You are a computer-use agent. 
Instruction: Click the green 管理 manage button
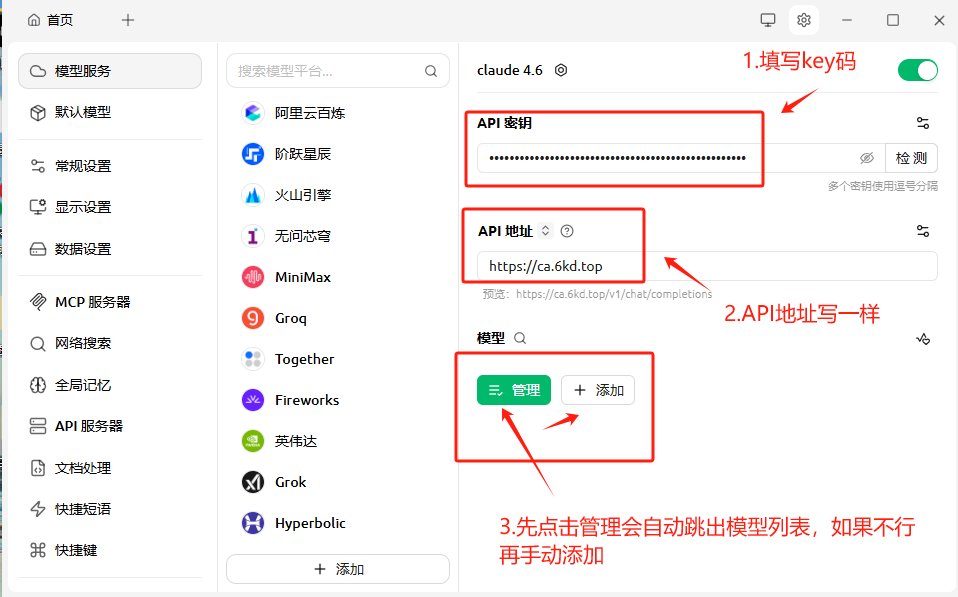tap(513, 390)
